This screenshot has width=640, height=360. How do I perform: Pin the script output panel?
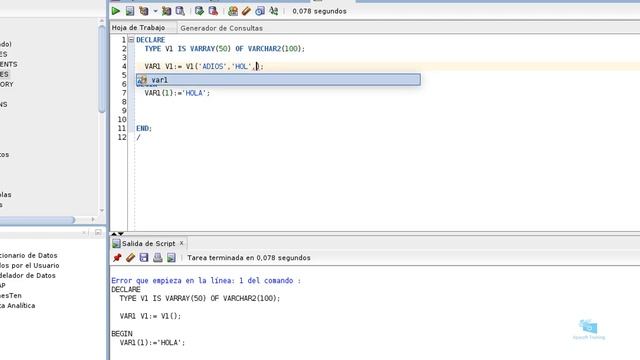pos(117,258)
